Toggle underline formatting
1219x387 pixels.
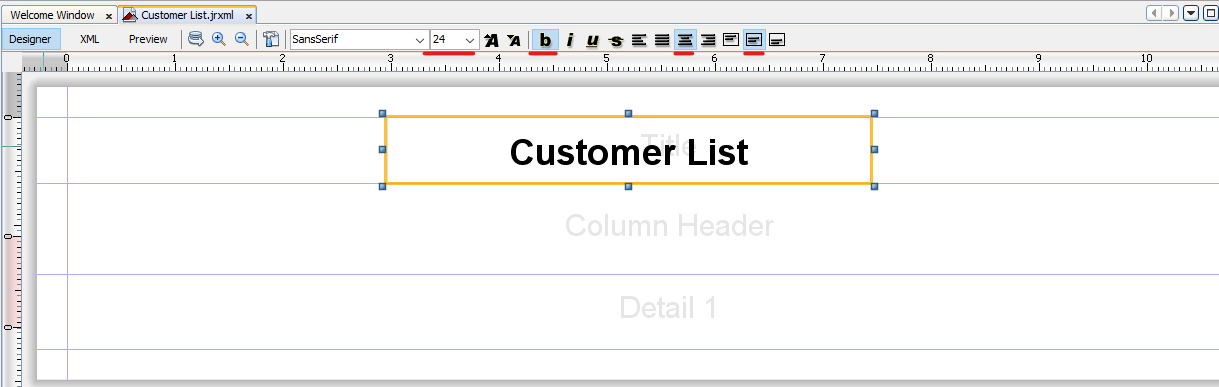pos(593,40)
